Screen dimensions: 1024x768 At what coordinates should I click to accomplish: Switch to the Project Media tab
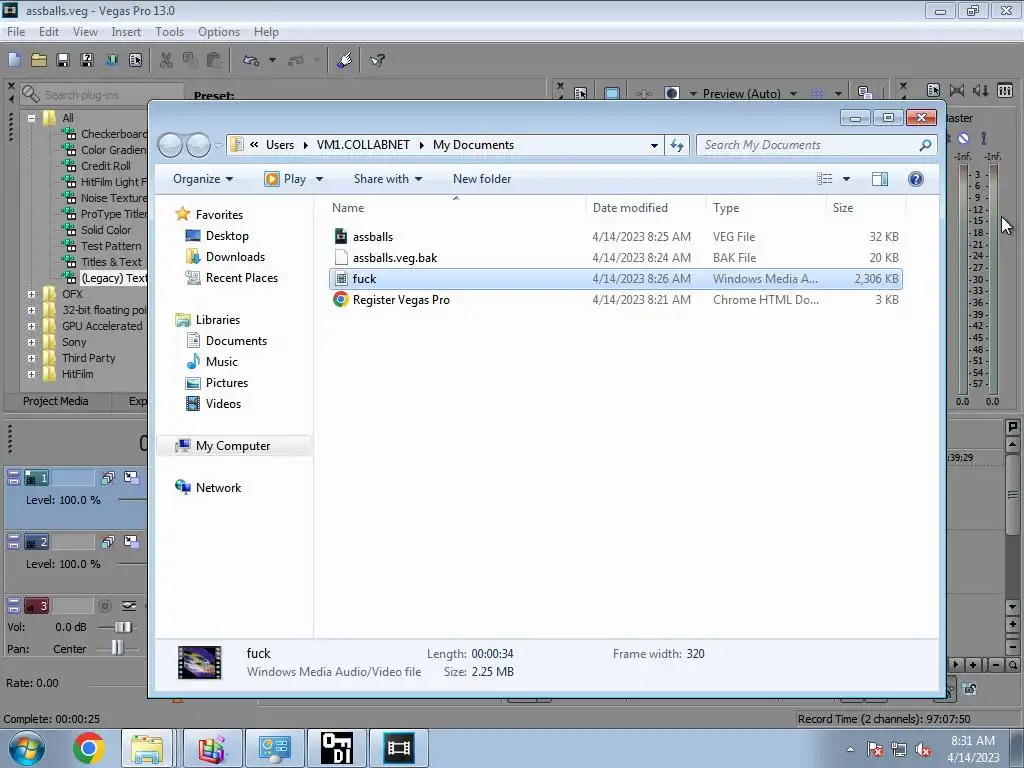56,401
